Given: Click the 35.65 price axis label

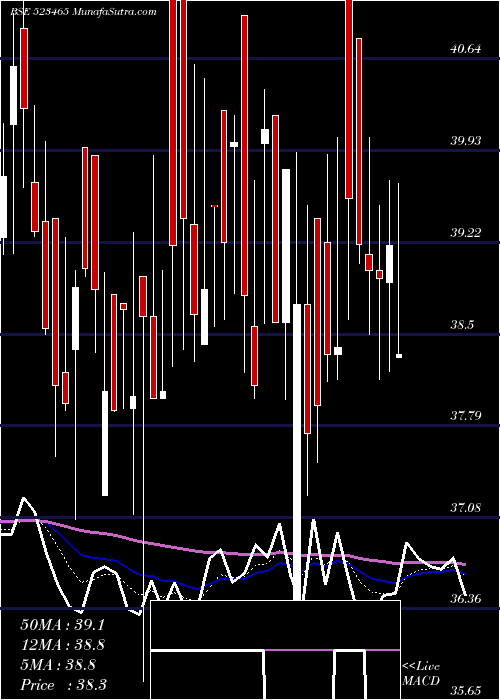Looking at the screenshot, I should pyautogui.click(x=466, y=691).
